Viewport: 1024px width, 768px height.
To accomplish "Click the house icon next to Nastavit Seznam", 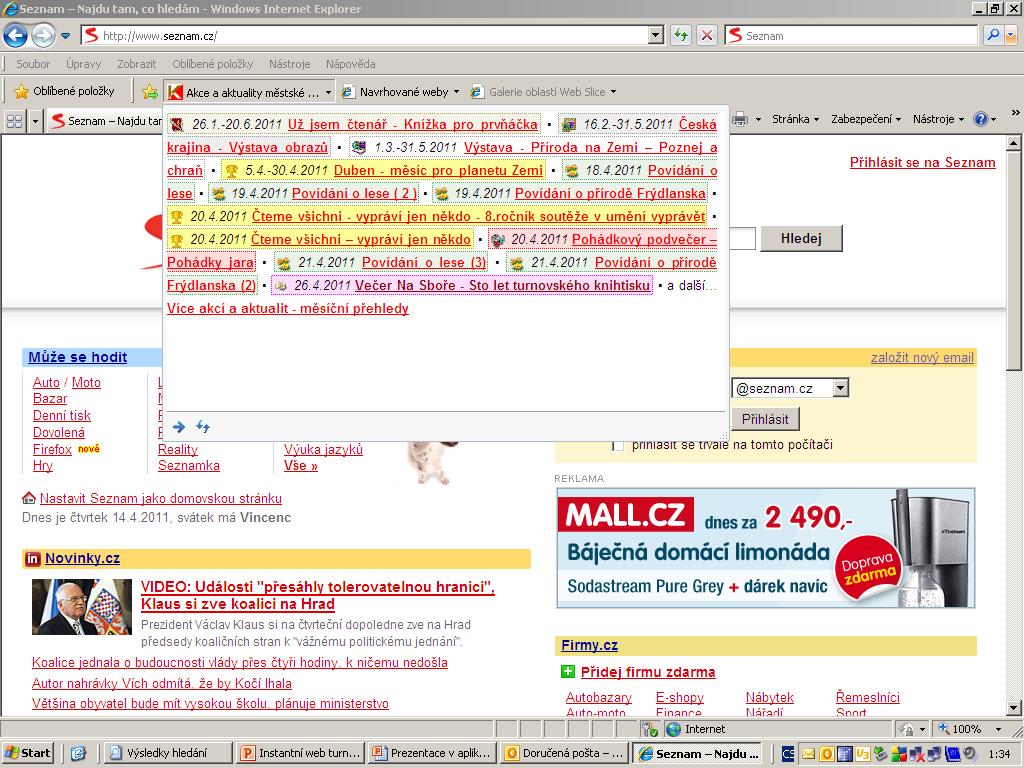I will click(29, 498).
